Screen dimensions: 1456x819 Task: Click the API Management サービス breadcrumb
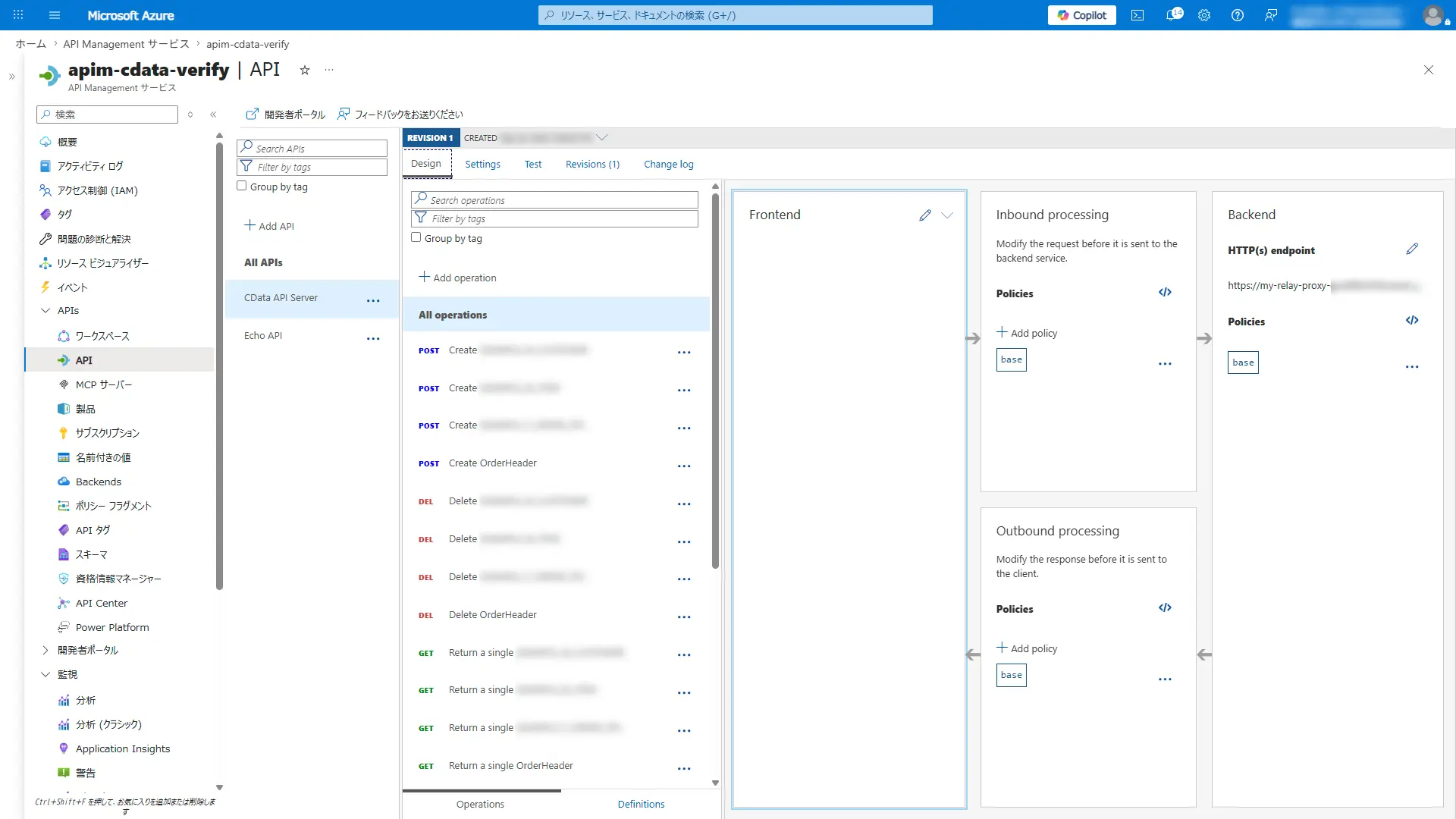pyautogui.click(x=126, y=44)
